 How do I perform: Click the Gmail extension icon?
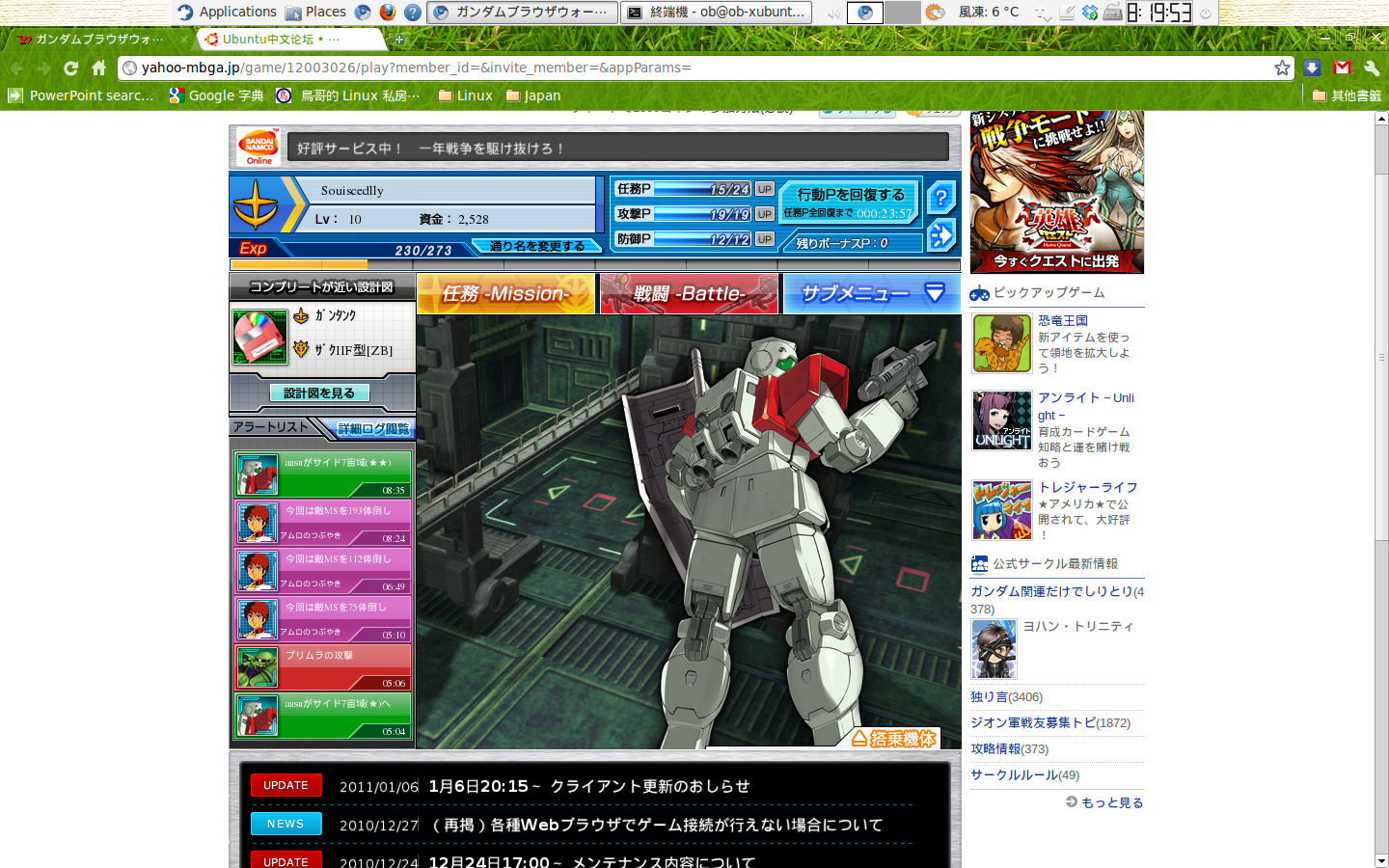pos(1342,68)
